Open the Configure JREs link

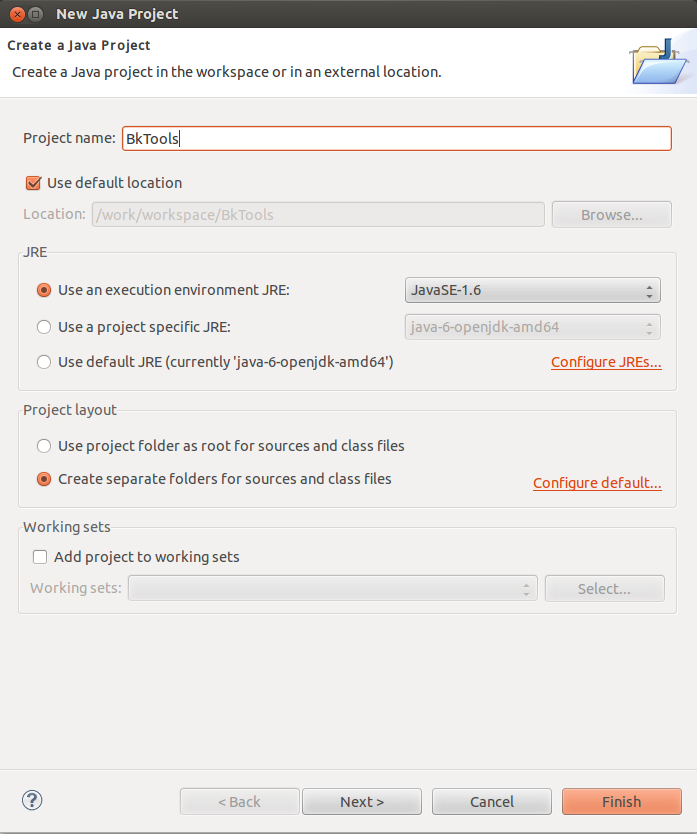tap(606, 363)
